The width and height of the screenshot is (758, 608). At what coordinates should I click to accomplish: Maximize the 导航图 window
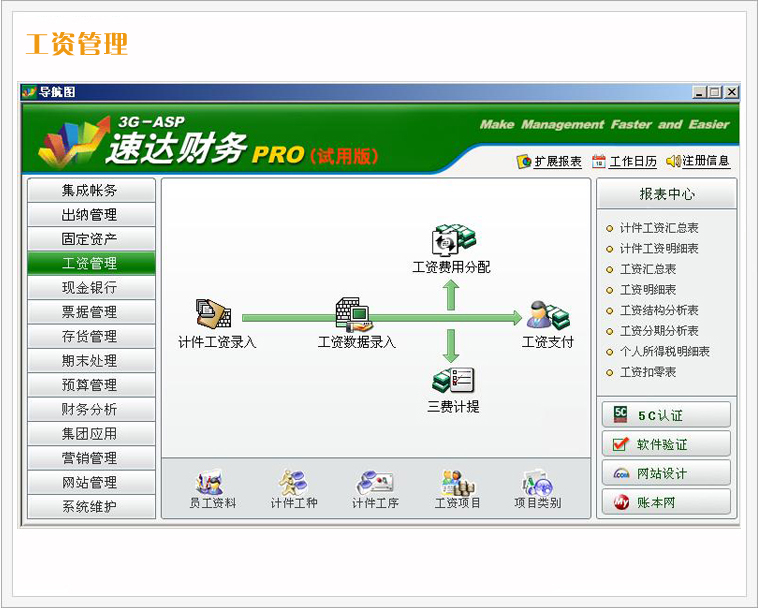(x=715, y=92)
